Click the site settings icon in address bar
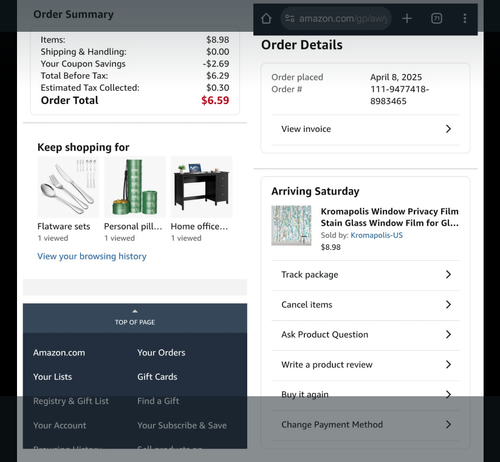Screen dimensions: 500x462 pos(290,18)
